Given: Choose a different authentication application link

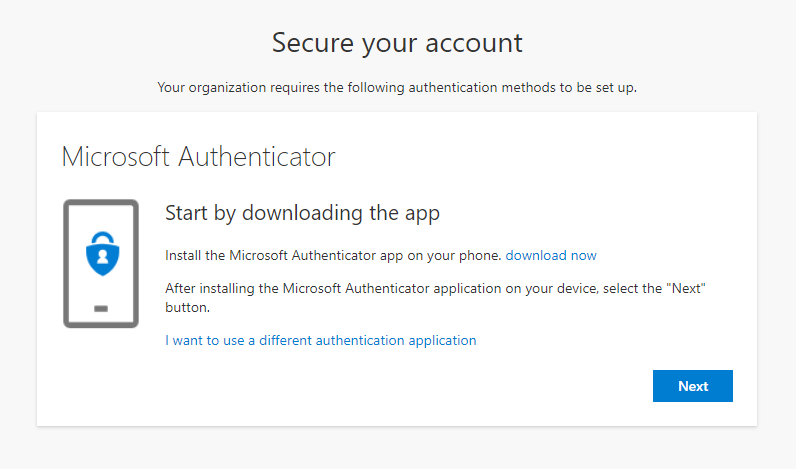Looking at the screenshot, I should (x=320, y=340).
